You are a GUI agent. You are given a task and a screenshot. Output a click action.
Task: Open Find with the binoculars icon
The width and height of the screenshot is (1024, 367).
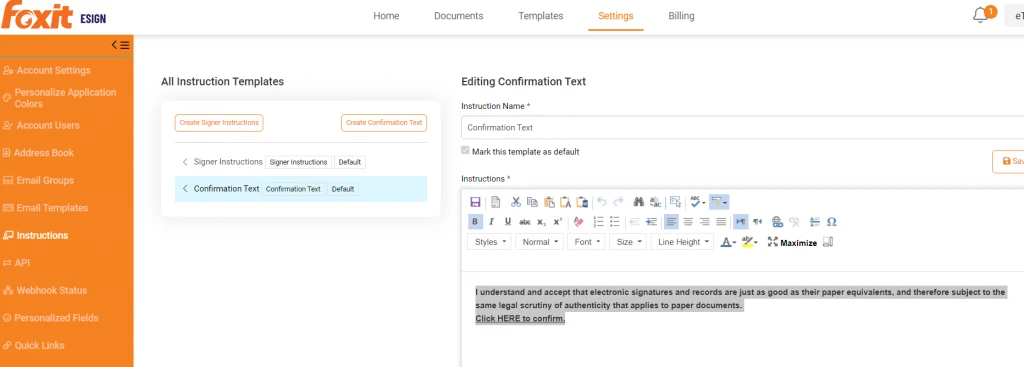639,202
